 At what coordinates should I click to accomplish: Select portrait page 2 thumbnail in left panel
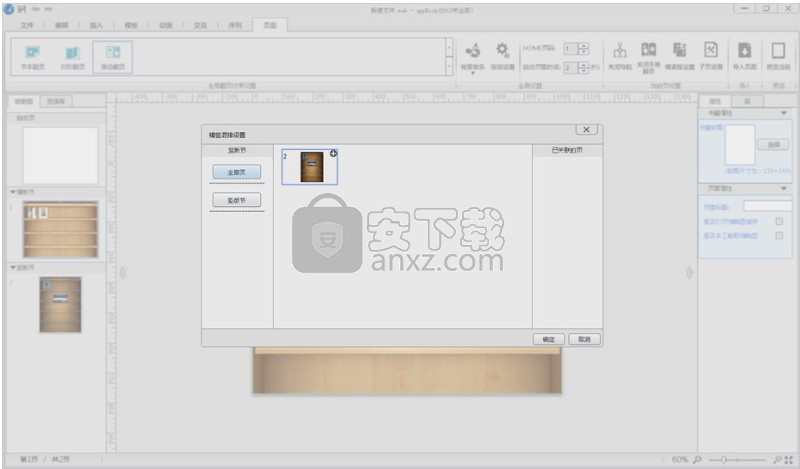click(x=60, y=305)
